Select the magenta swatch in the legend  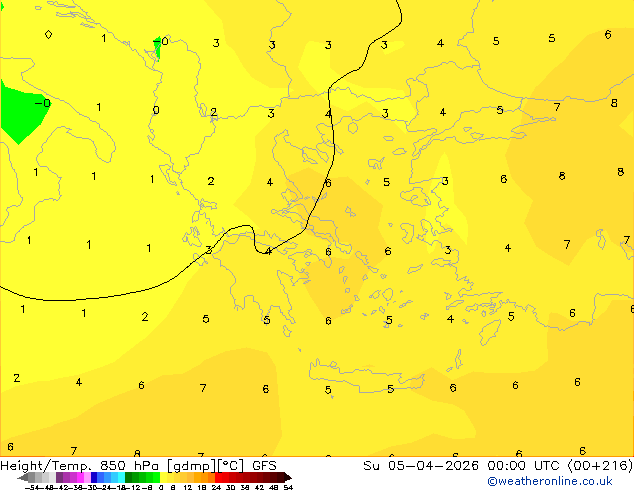(x=80, y=477)
